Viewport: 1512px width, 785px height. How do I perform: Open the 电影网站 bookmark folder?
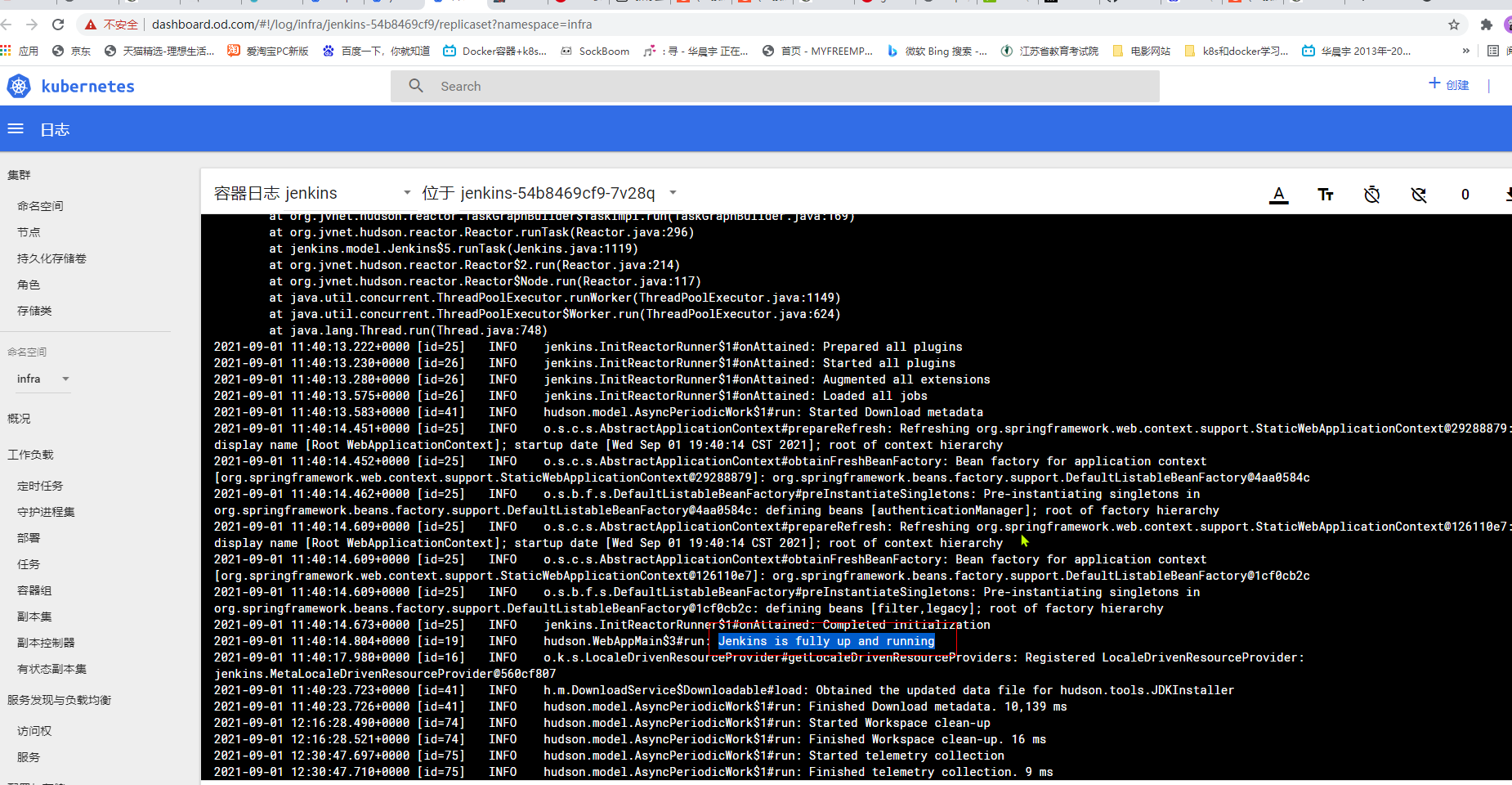coord(1142,51)
